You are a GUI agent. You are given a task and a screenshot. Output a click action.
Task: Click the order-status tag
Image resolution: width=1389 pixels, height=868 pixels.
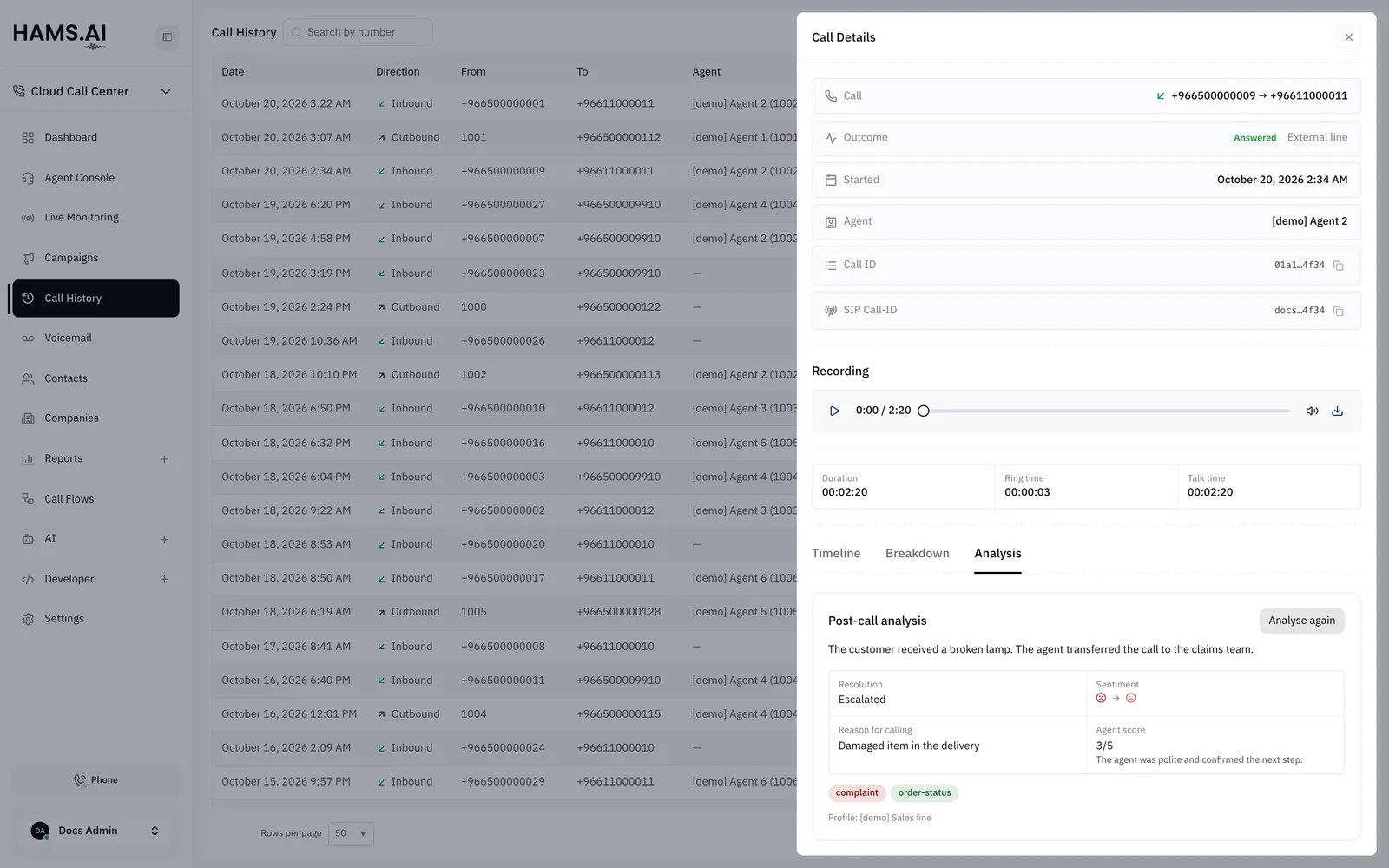[x=924, y=792]
